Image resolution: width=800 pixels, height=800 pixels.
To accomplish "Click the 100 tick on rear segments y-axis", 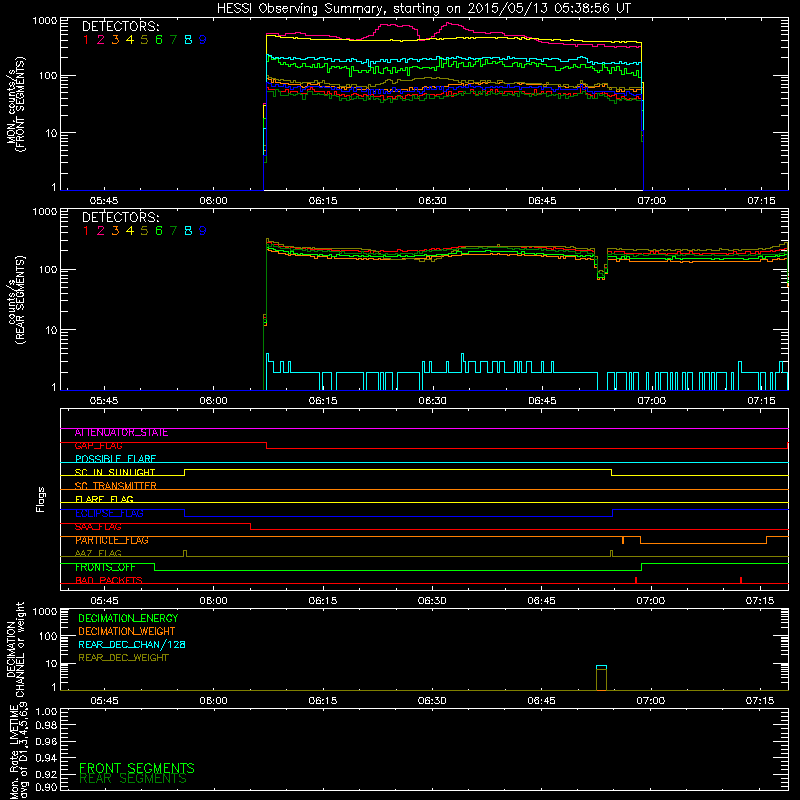I will pyautogui.click(x=48, y=270).
